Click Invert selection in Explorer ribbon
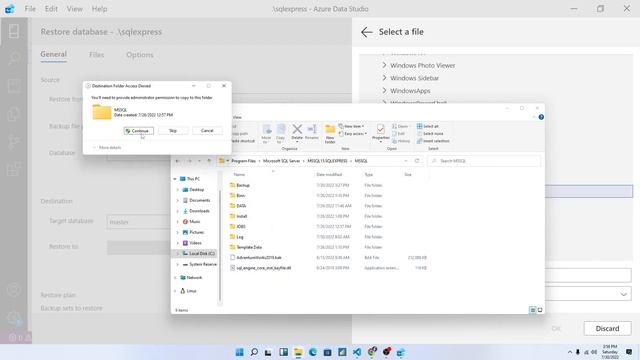This screenshot has width=640, height=360. click(x=433, y=141)
